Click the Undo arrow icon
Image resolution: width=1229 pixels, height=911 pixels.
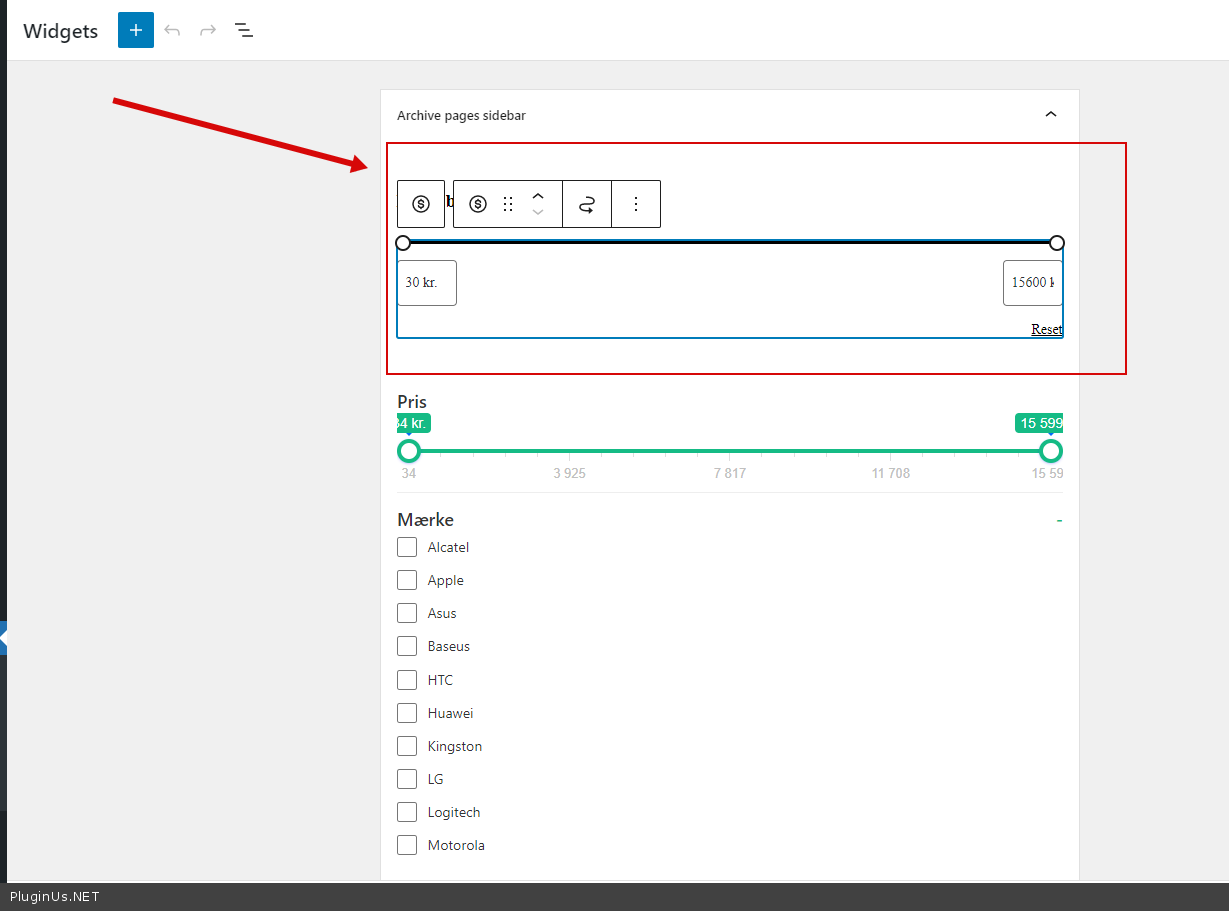[x=172, y=30]
